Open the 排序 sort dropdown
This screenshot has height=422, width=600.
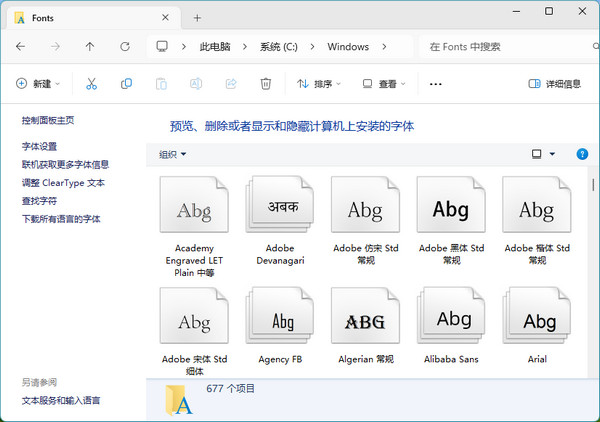click(x=320, y=84)
